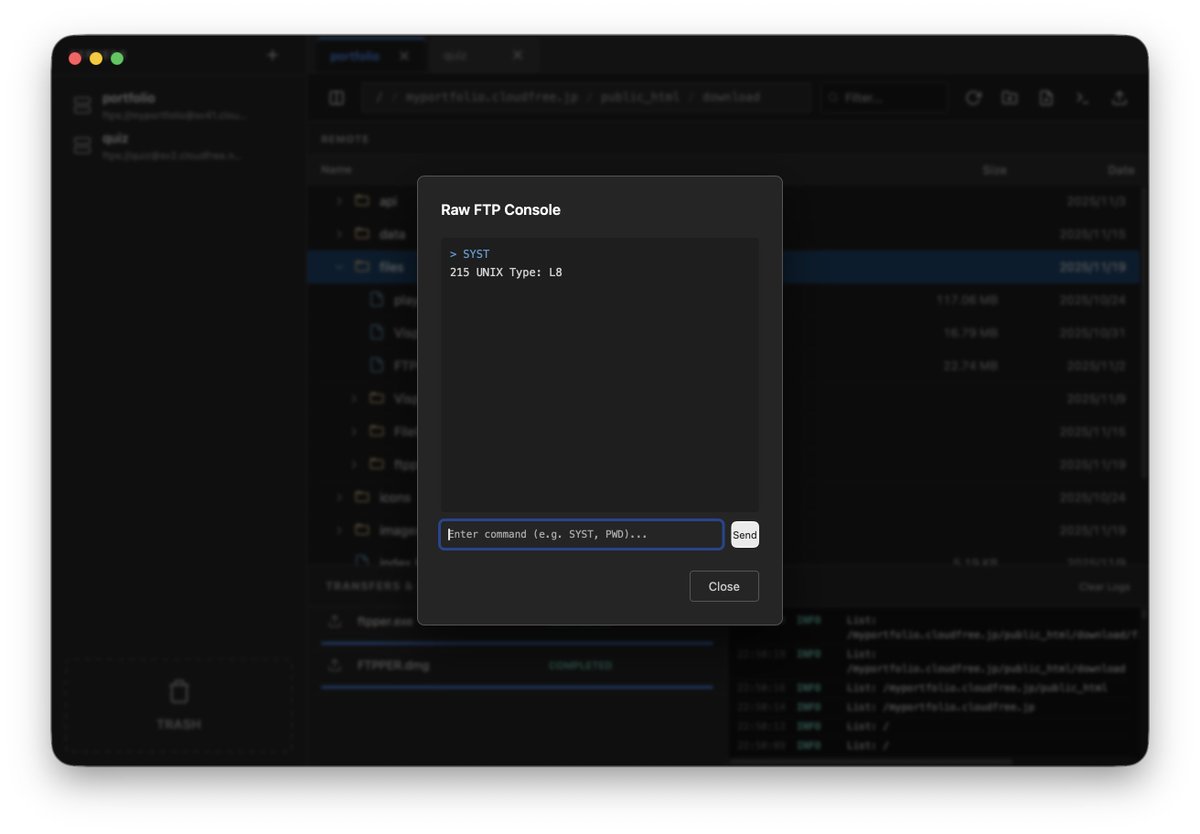Click public_html in the breadcrumb path
Screen dimensions: 1200x834
pos(640,97)
